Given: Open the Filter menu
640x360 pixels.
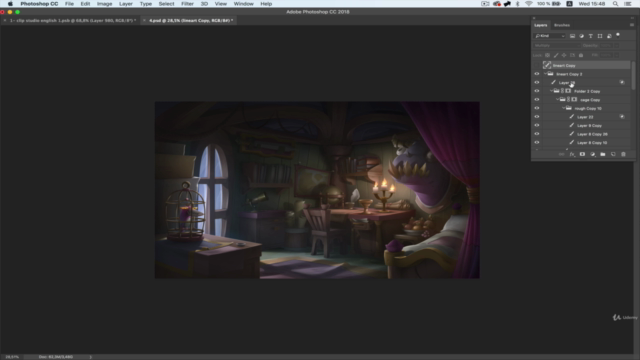Looking at the screenshot, I should (187, 4).
